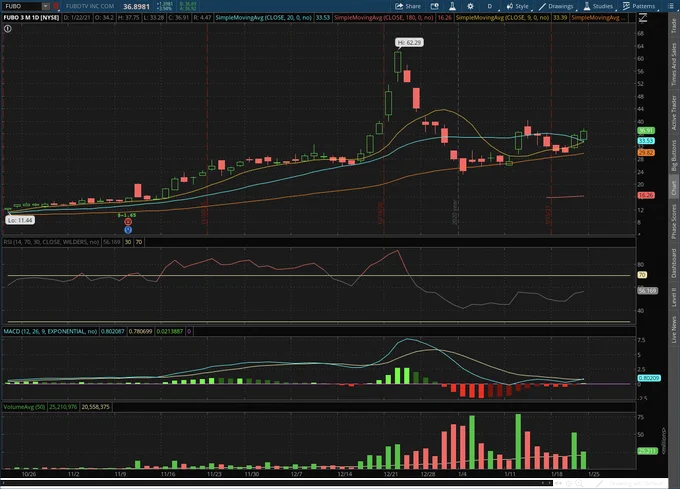This screenshot has height=489, width=680.
Task: Open the flask icon in the top toolbar
Action: [x=452, y=6]
